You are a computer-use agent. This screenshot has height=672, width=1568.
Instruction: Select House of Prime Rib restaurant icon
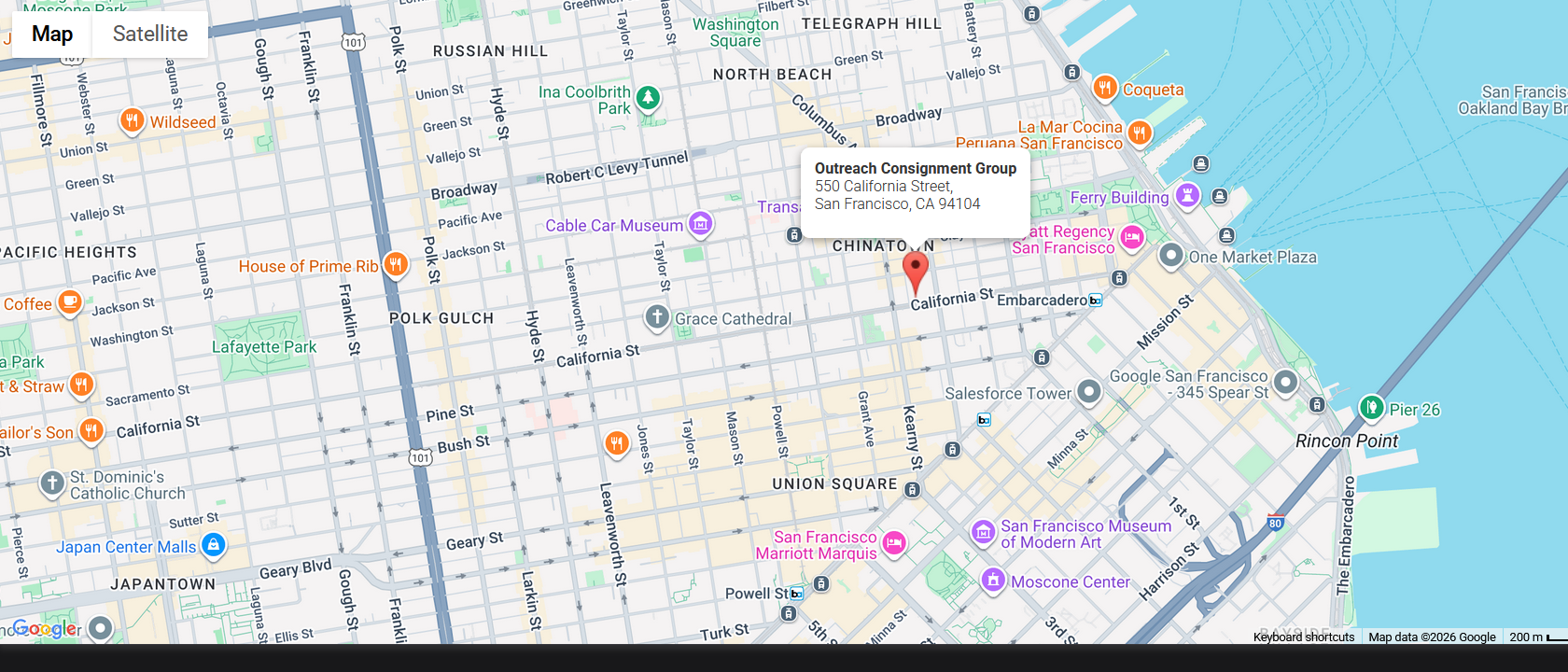[x=396, y=265]
